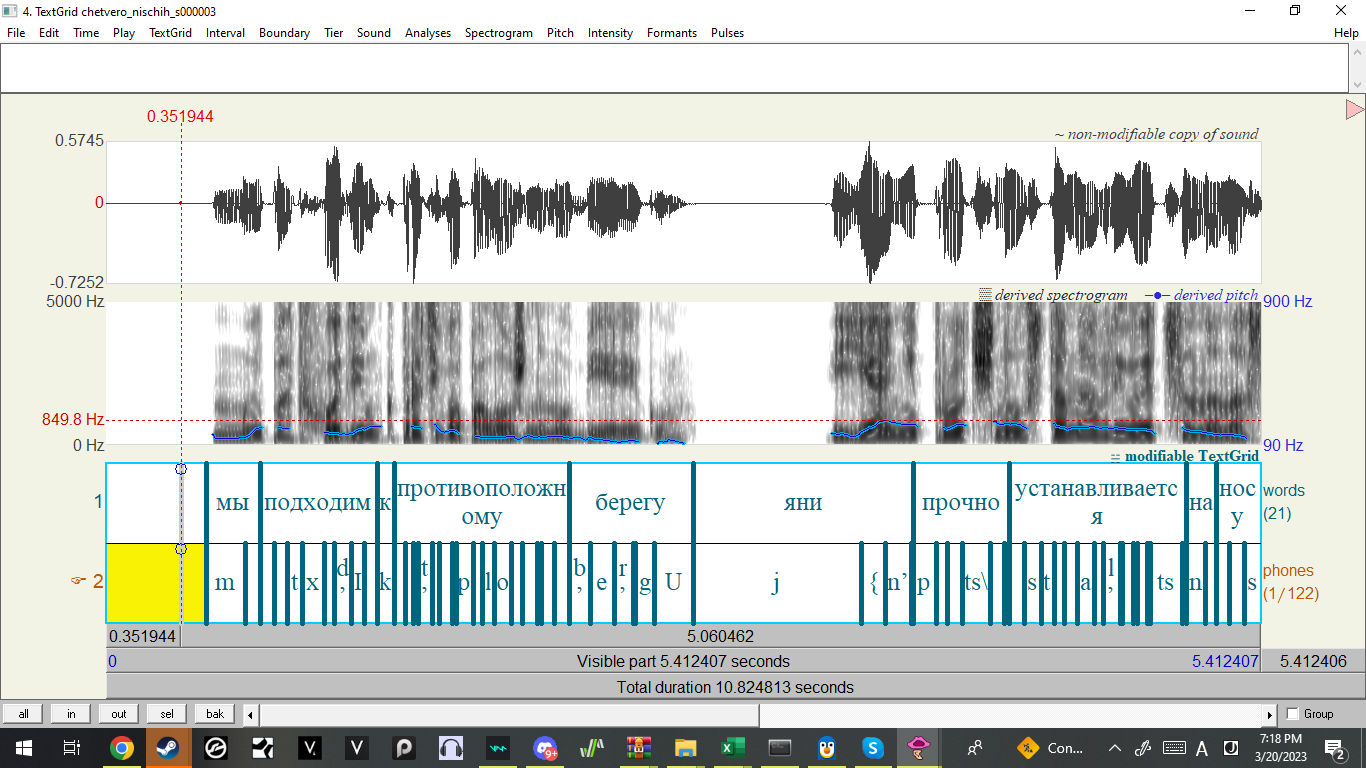Viewport: 1366px width, 768px height.
Task: Select the берегу interval in the words tier
Action: coord(631,502)
